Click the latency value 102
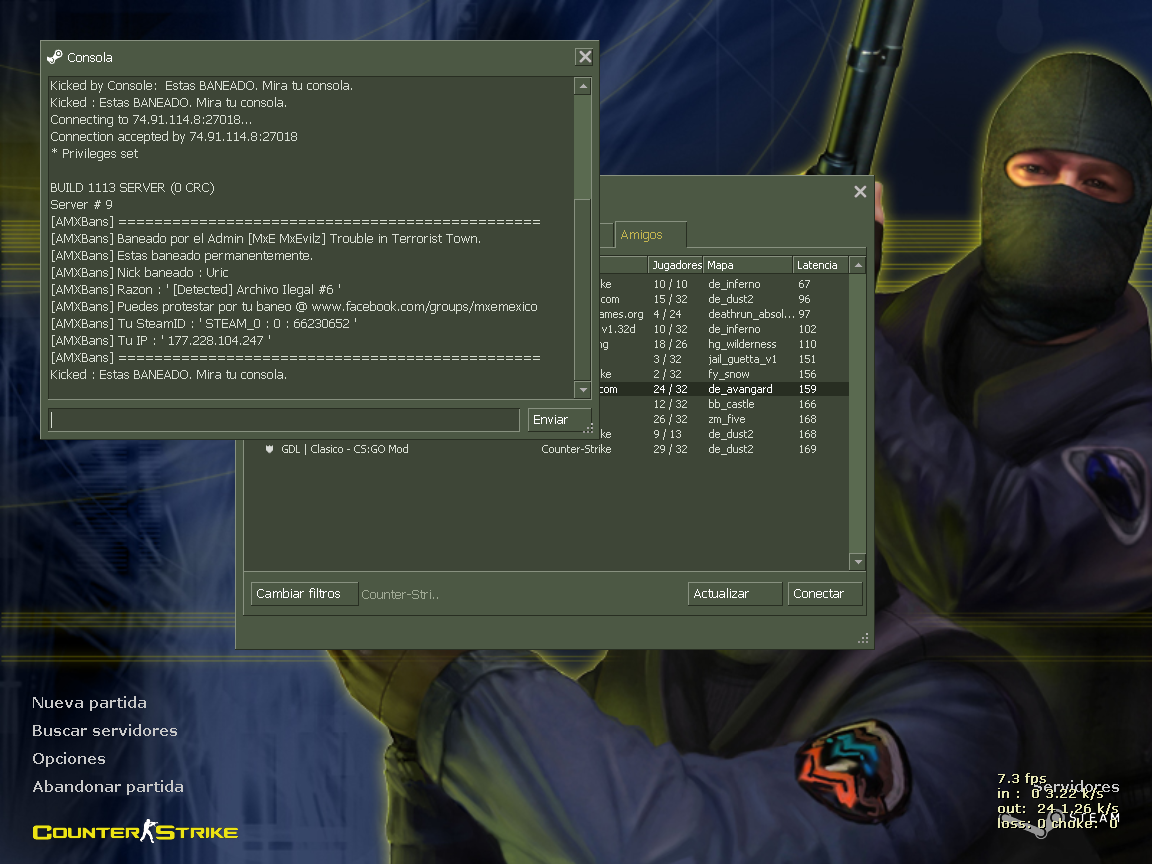Viewport: 1152px width, 864px height. (807, 329)
